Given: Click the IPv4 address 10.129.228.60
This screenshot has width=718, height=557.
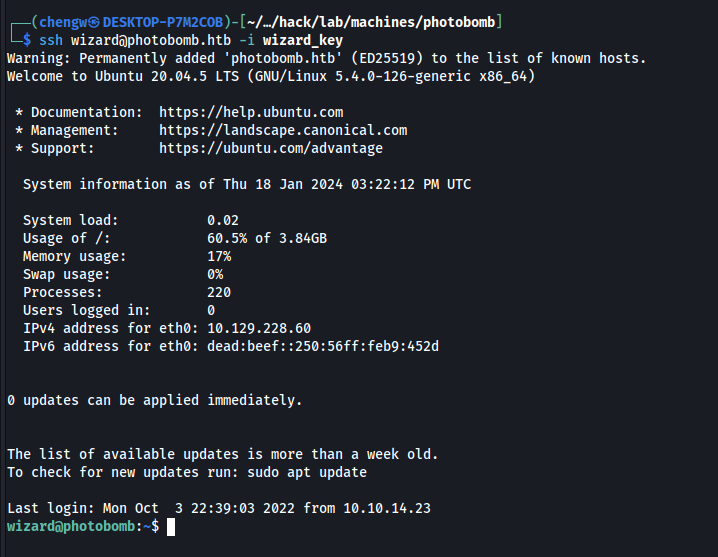Looking at the screenshot, I should point(259,328).
